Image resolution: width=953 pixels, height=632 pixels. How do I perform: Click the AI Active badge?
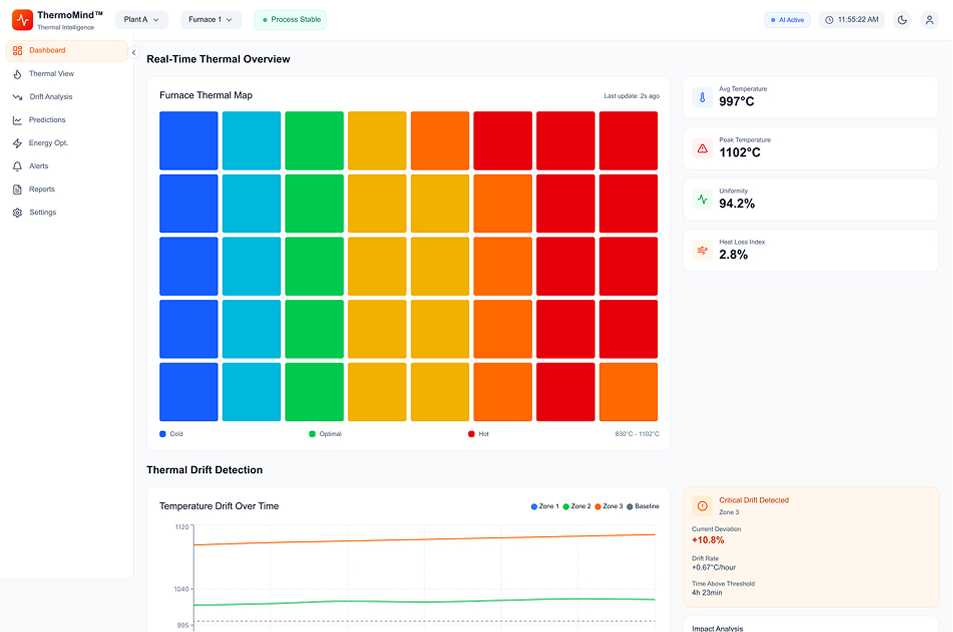coord(787,20)
